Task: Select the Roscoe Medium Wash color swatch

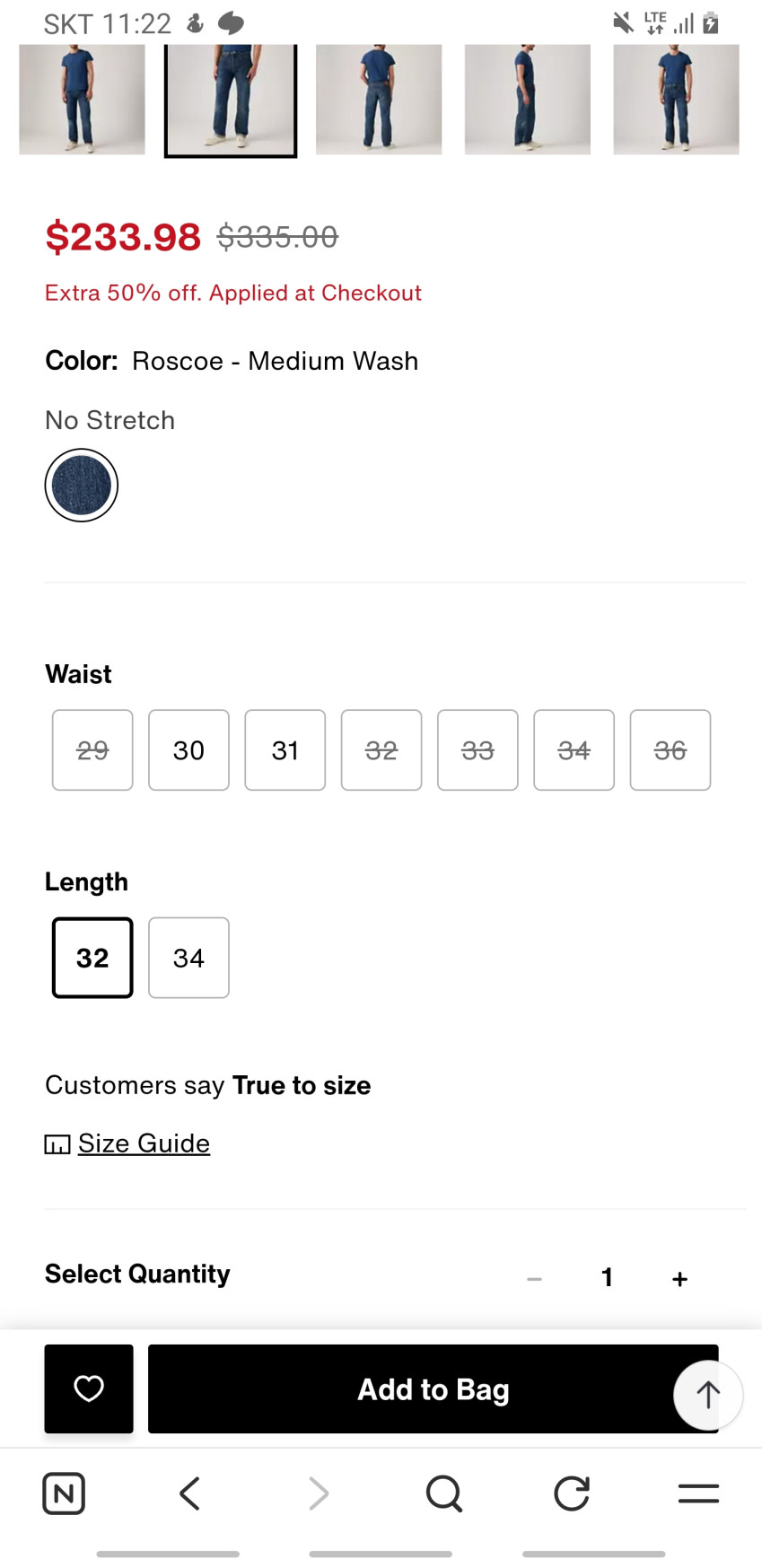Action: (x=82, y=486)
